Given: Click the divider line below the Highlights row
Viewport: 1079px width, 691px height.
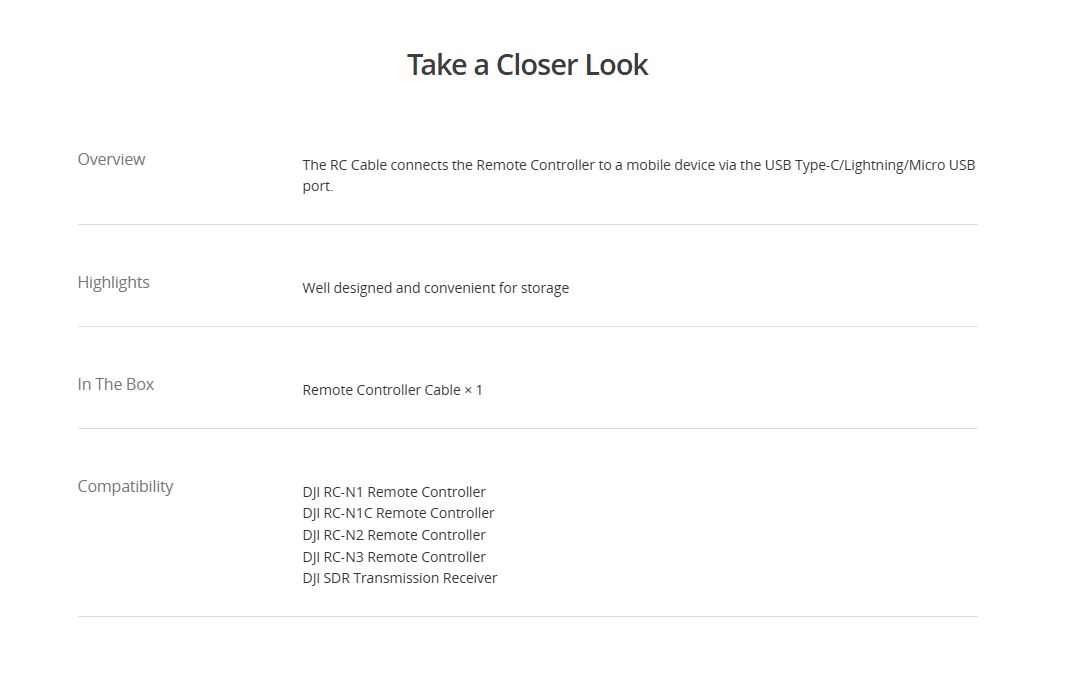Looking at the screenshot, I should point(527,327).
